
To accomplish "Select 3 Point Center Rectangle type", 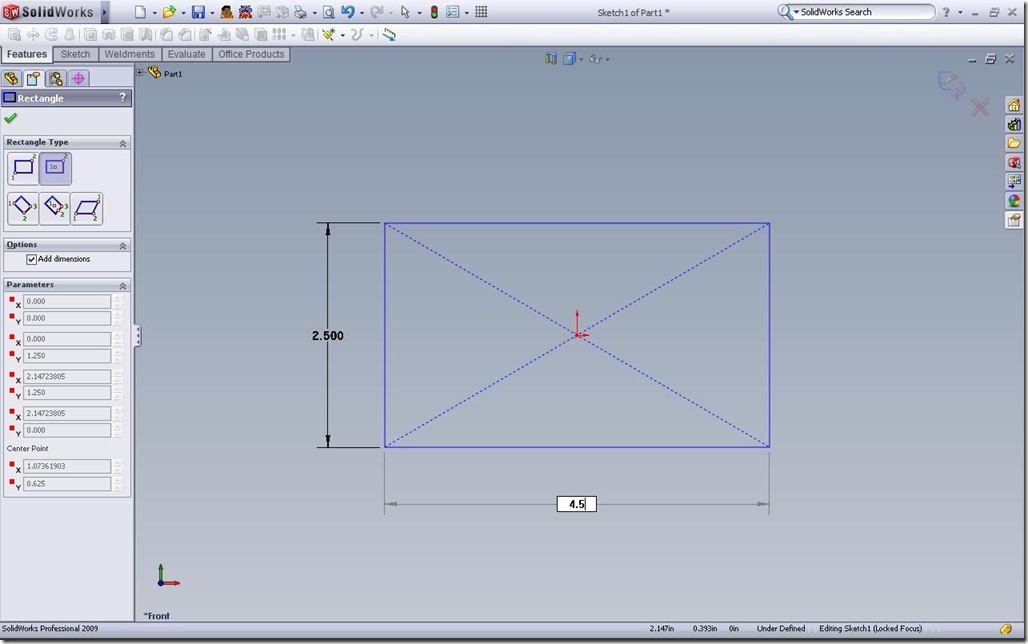I will tap(54, 208).
